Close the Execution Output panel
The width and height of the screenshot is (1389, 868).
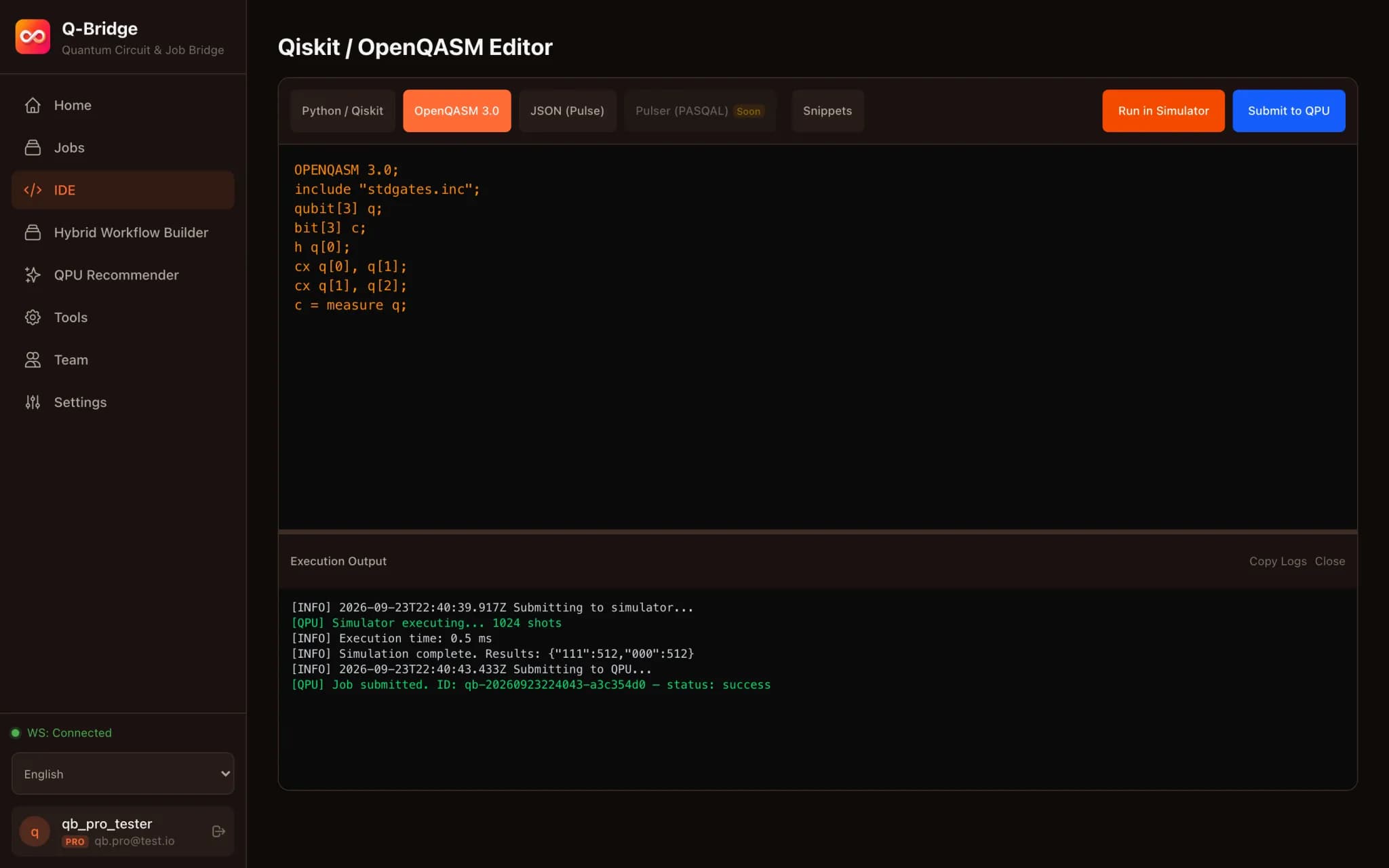click(1330, 561)
